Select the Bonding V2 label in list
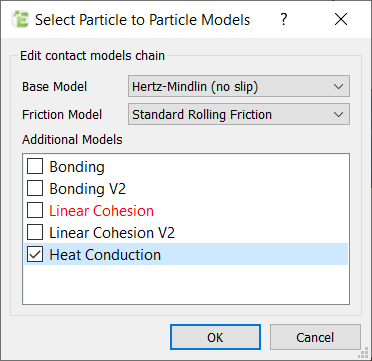The width and height of the screenshot is (372, 361). 88,189
